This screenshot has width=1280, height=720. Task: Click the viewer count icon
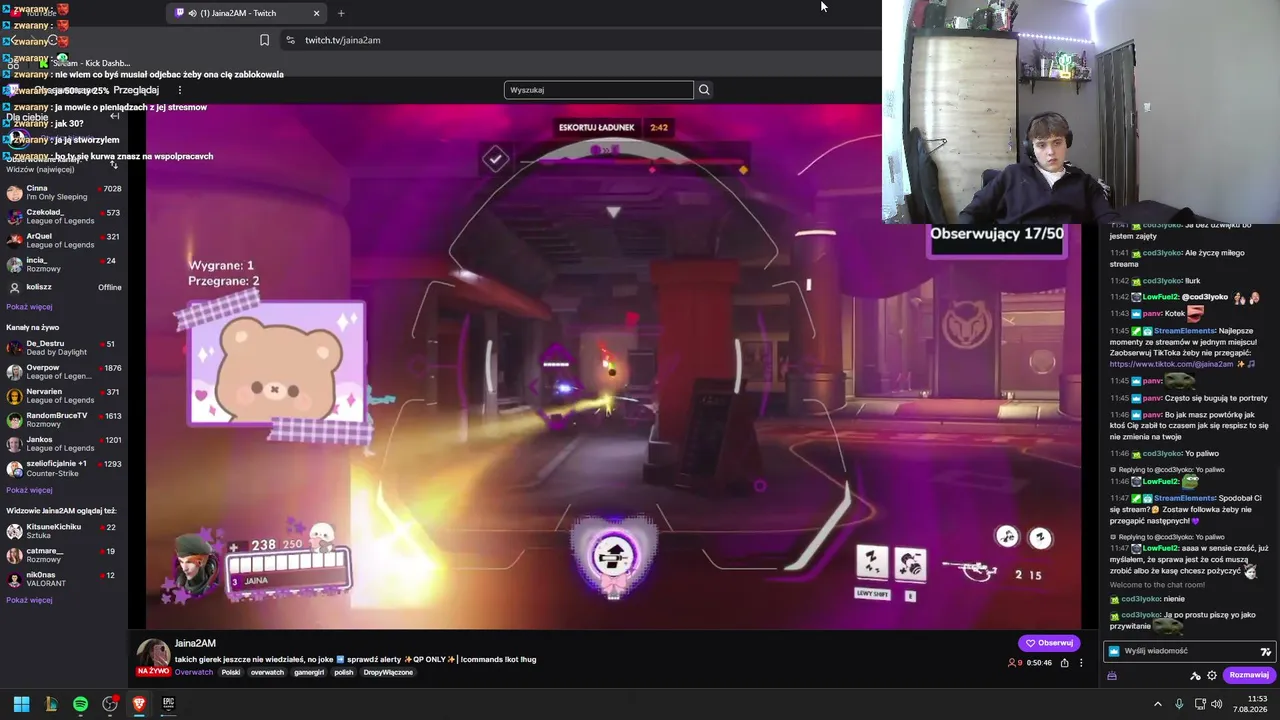(1012, 663)
